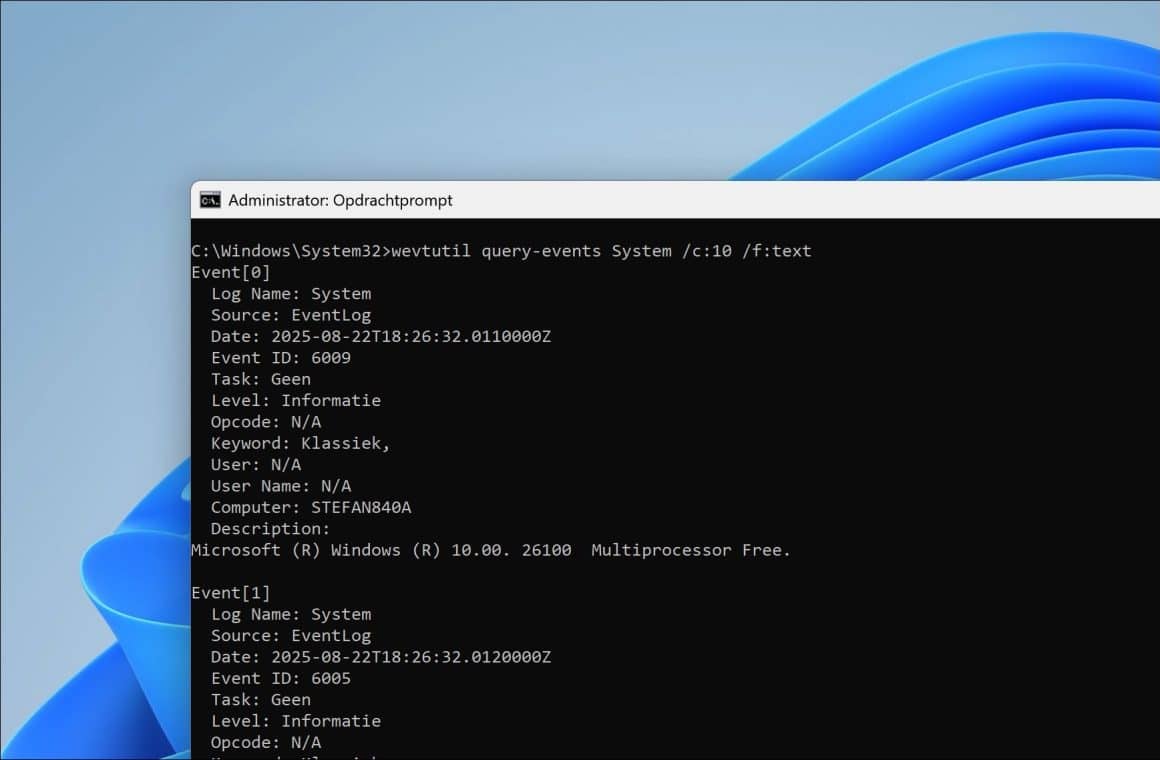This screenshot has height=760, width=1160.
Task: Select the Computer: STEFAN840A text
Action: coord(311,507)
